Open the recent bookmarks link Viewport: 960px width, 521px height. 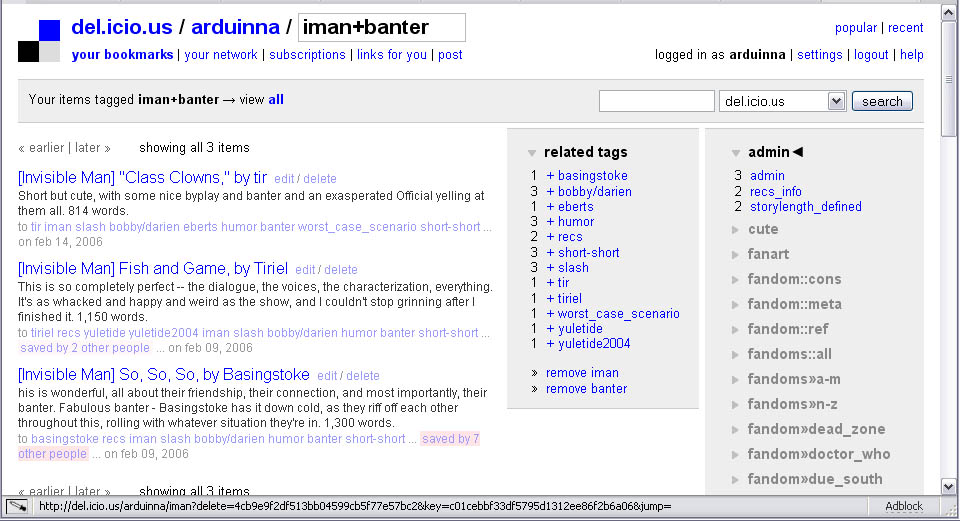click(906, 28)
